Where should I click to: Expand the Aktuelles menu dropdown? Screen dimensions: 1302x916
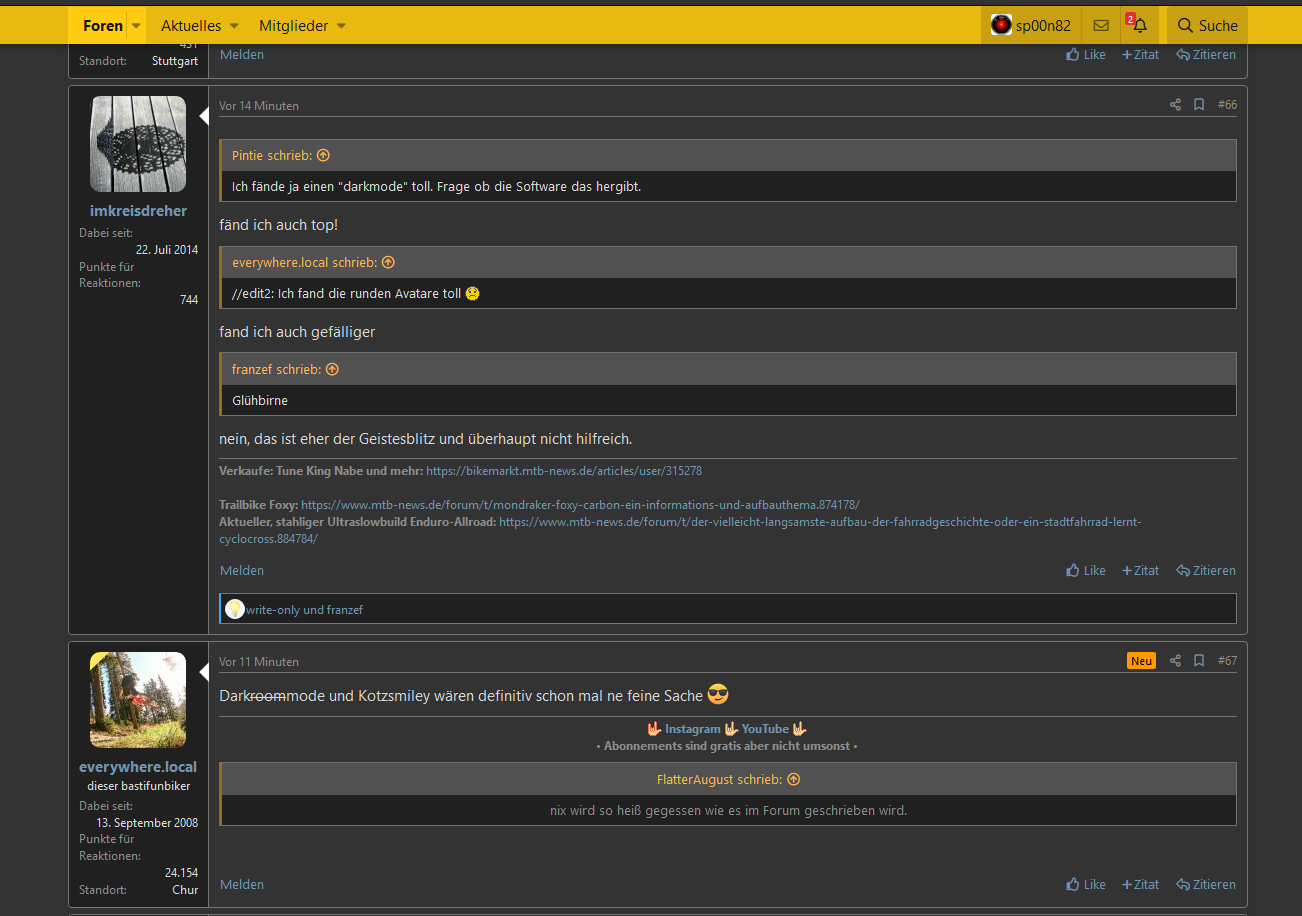[x=234, y=26]
